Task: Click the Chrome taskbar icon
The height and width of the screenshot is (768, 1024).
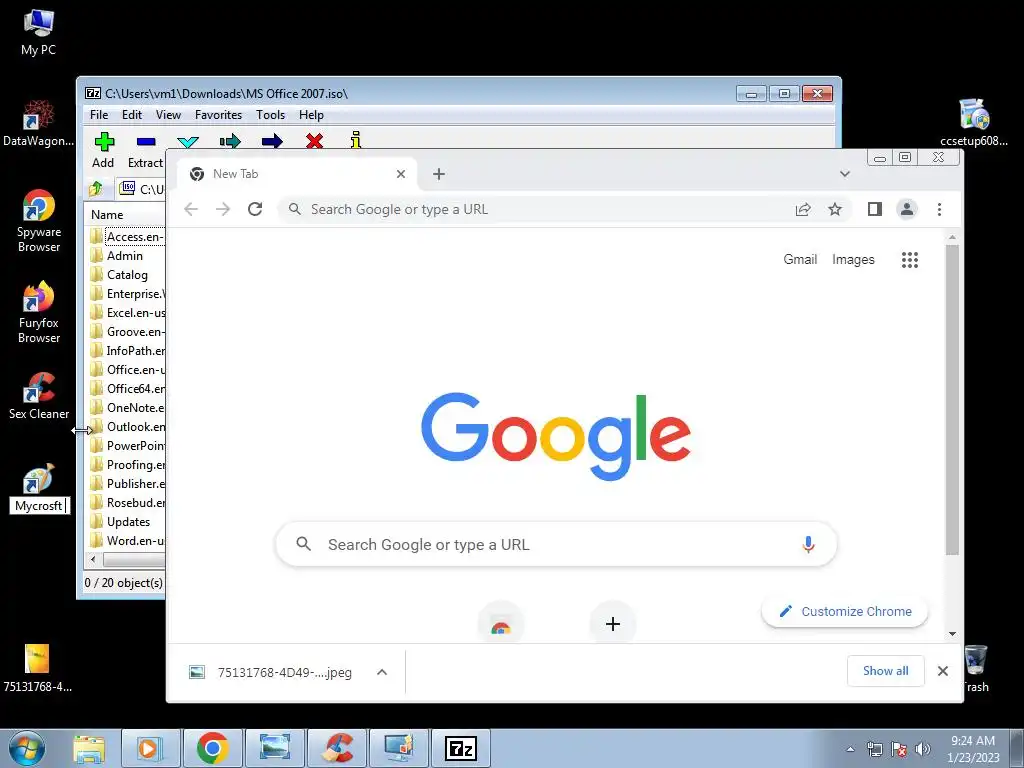Action: point(213,748)
